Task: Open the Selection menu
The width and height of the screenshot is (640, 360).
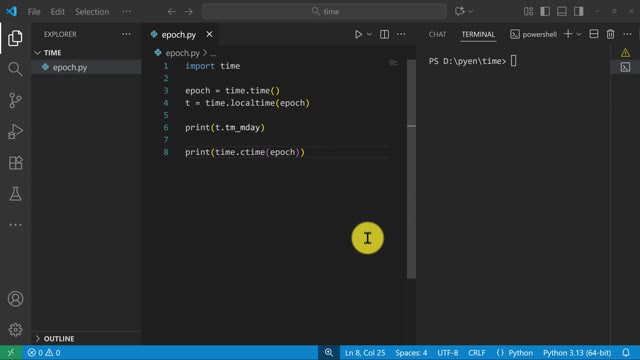Action: [92, 11]
